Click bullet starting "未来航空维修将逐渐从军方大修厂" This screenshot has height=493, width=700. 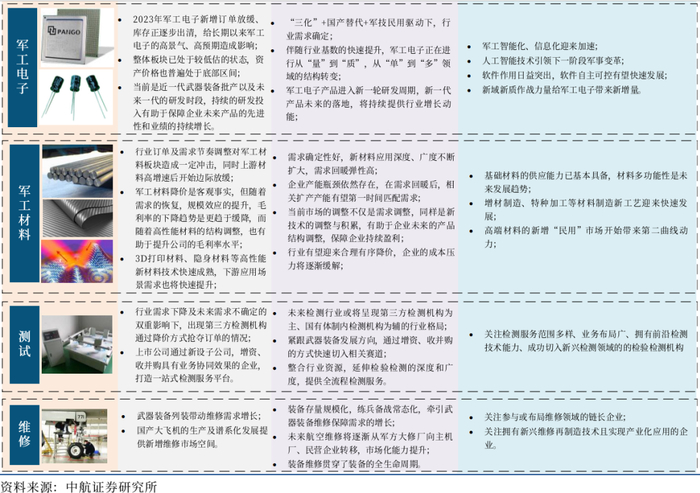click(371, 443)
